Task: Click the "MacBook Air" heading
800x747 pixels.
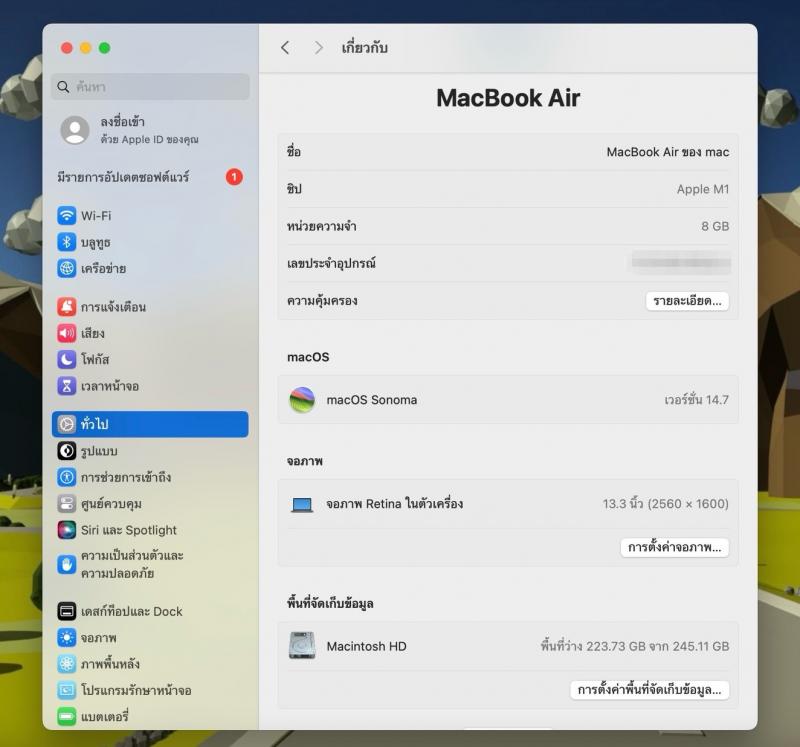Action: pos(508,98)
